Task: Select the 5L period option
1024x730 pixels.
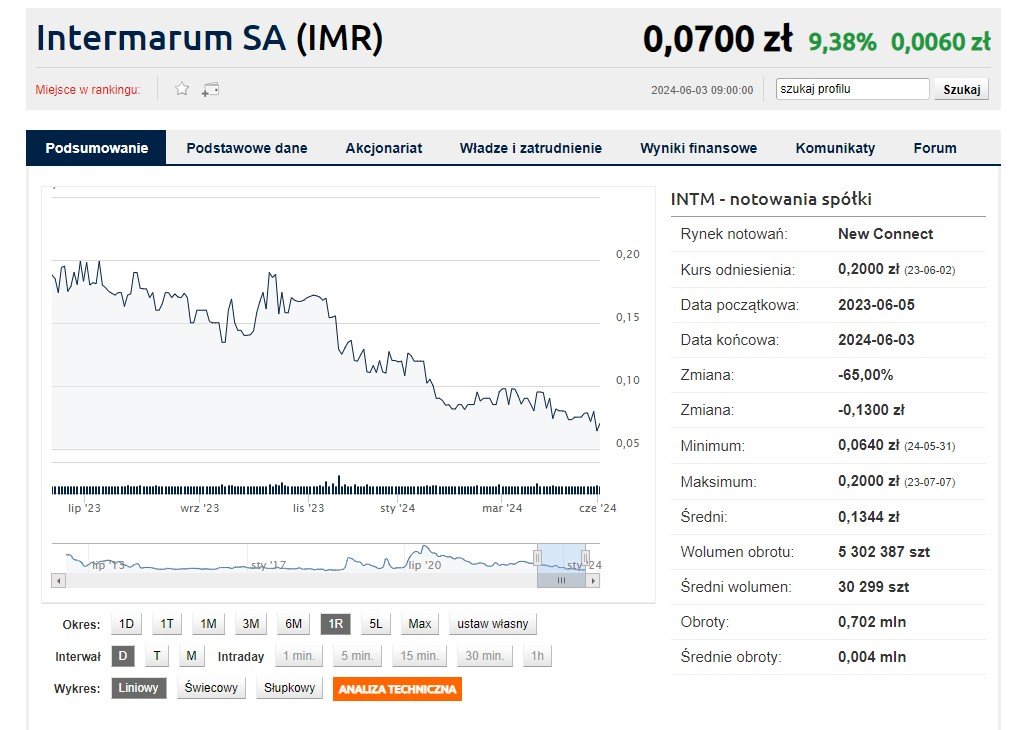Action: point(375,624)
